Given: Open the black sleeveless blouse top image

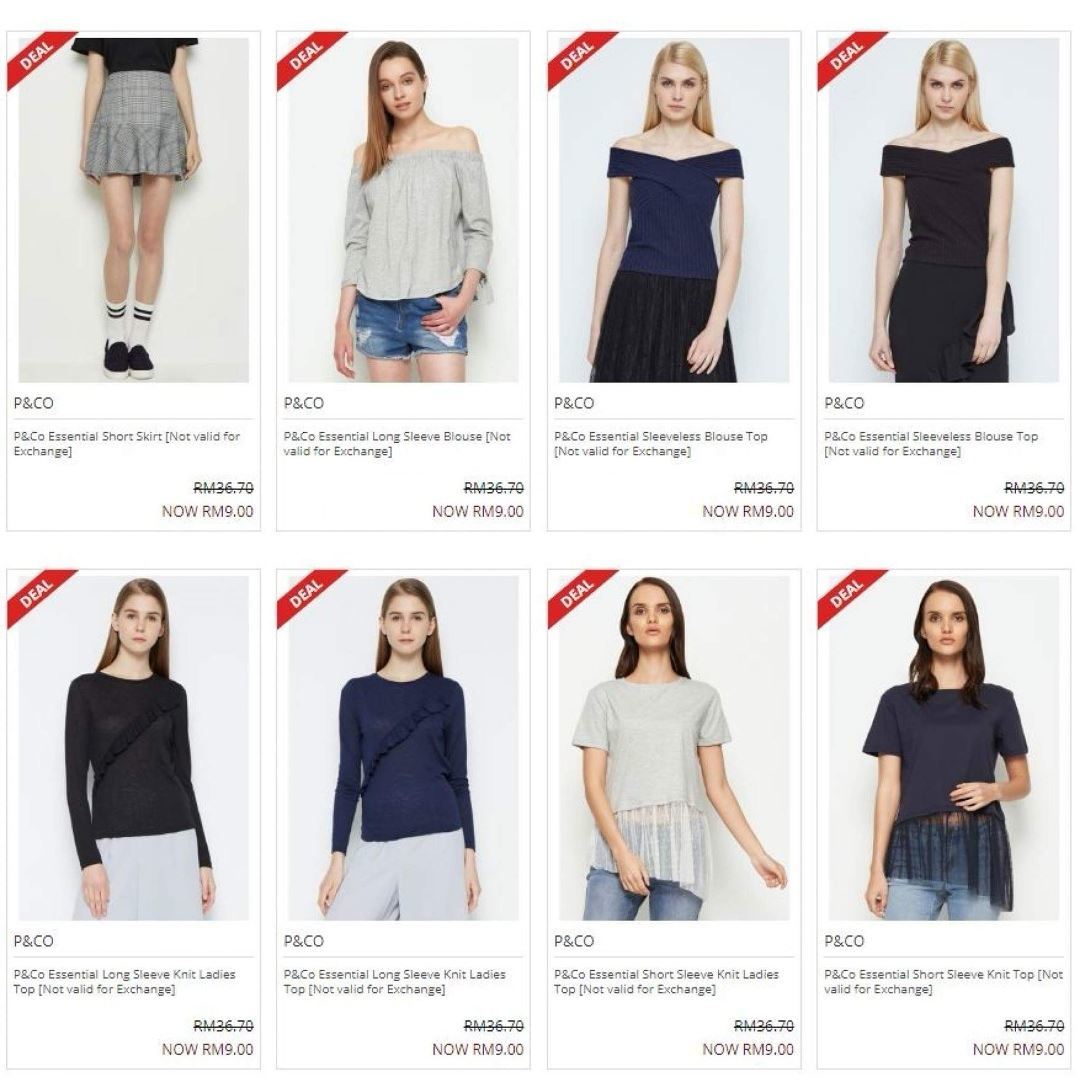Looking at the screenshot, I should coord(944,210).
